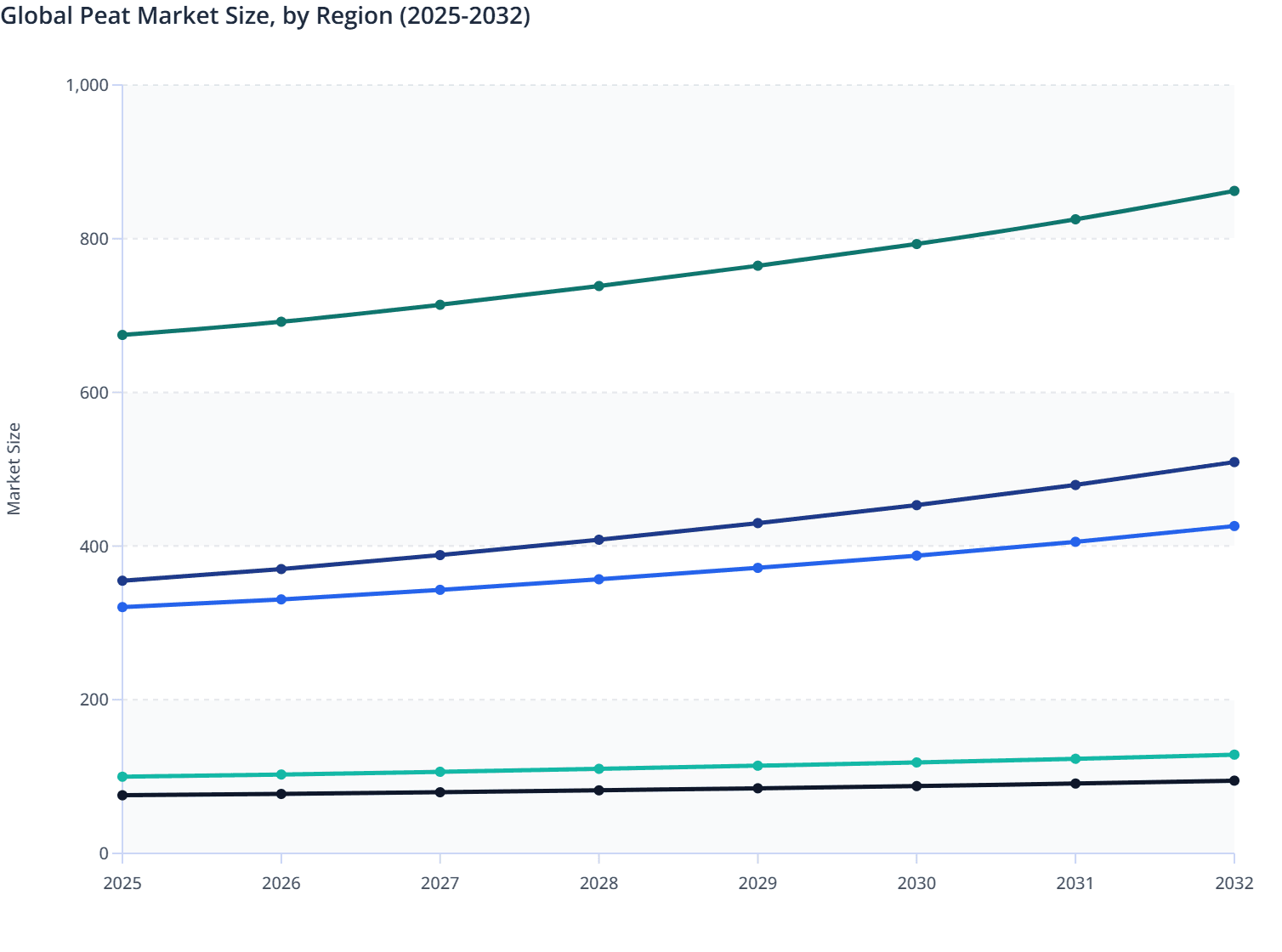Pick the navy blue line's 2032 endpoint
Screen dimensions: 1282x952
click(1234, 462)
